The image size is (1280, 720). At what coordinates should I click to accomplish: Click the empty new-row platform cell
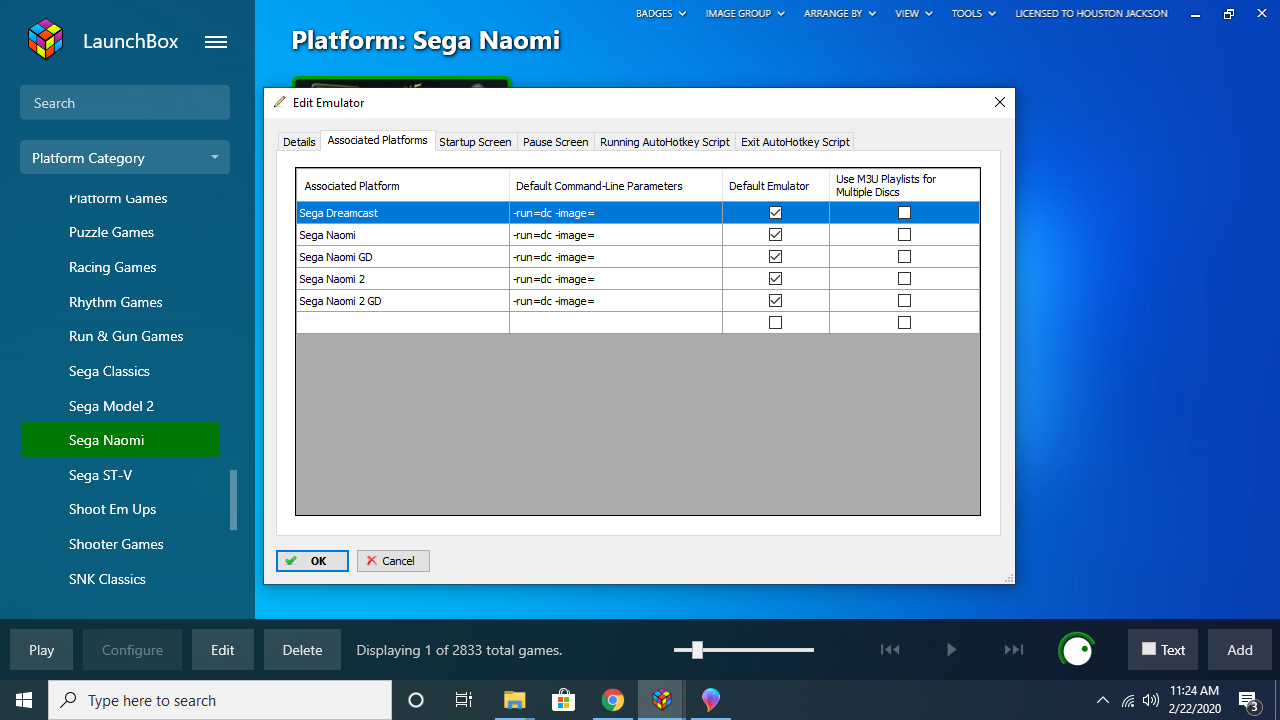[403, 323]
